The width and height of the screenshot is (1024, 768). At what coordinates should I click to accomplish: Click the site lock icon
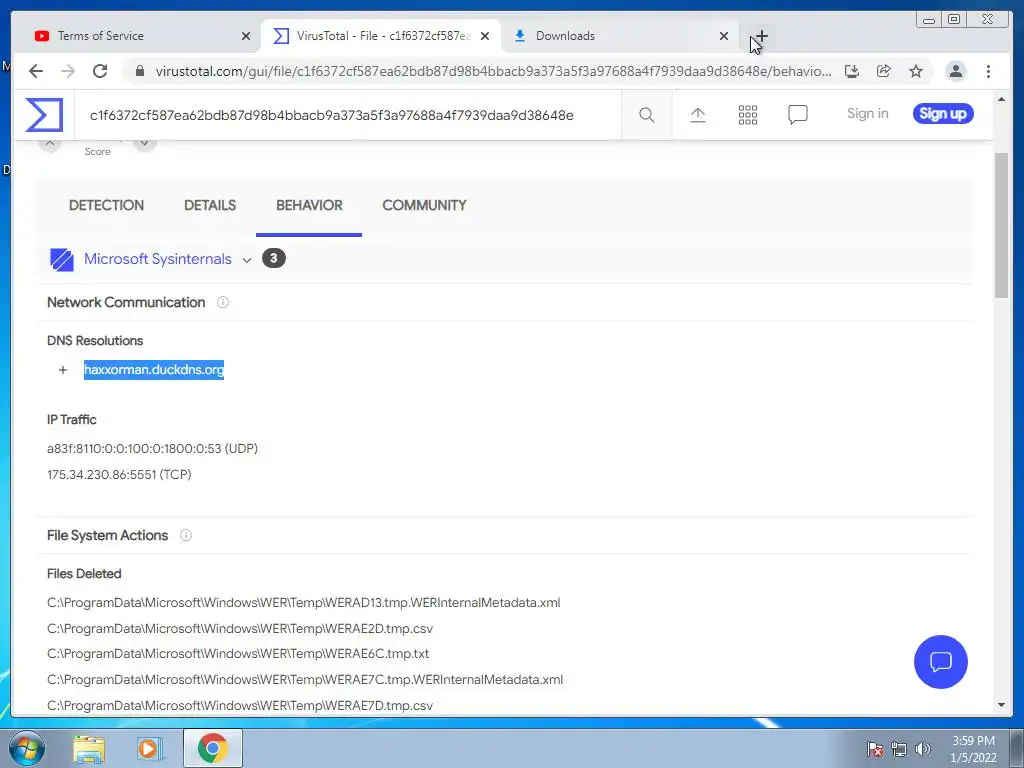(x=139, y=71)
